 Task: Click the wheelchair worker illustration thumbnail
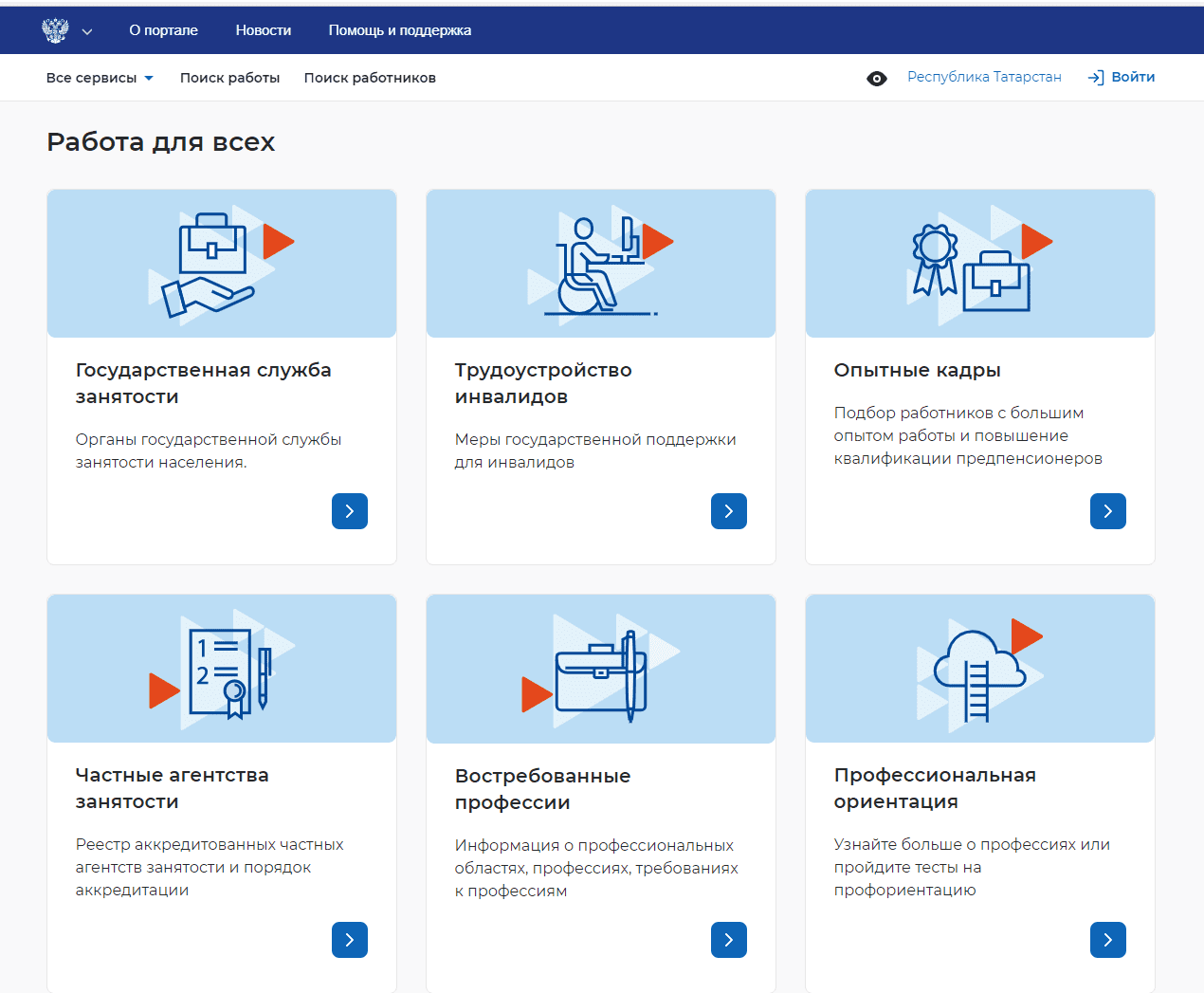point(601,264)
